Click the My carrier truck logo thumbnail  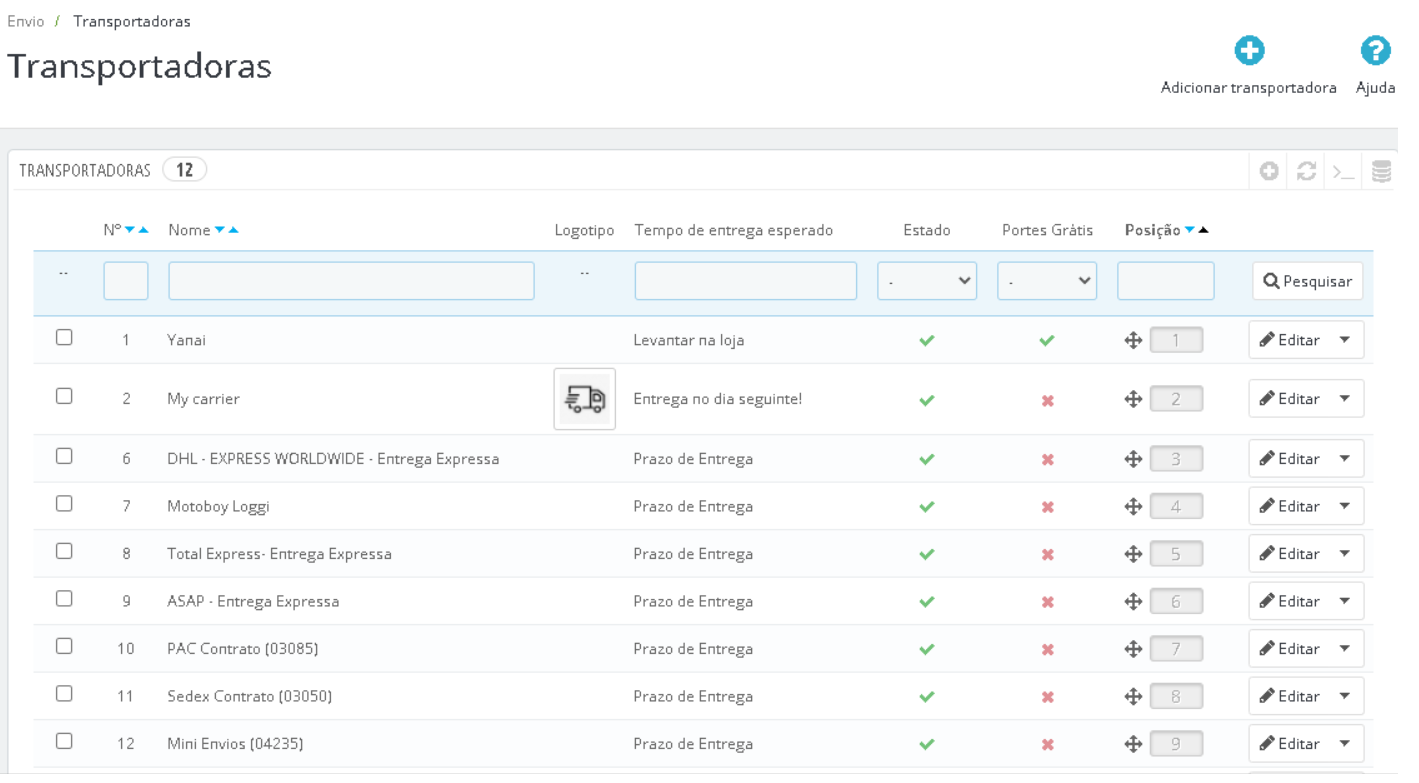584,399
